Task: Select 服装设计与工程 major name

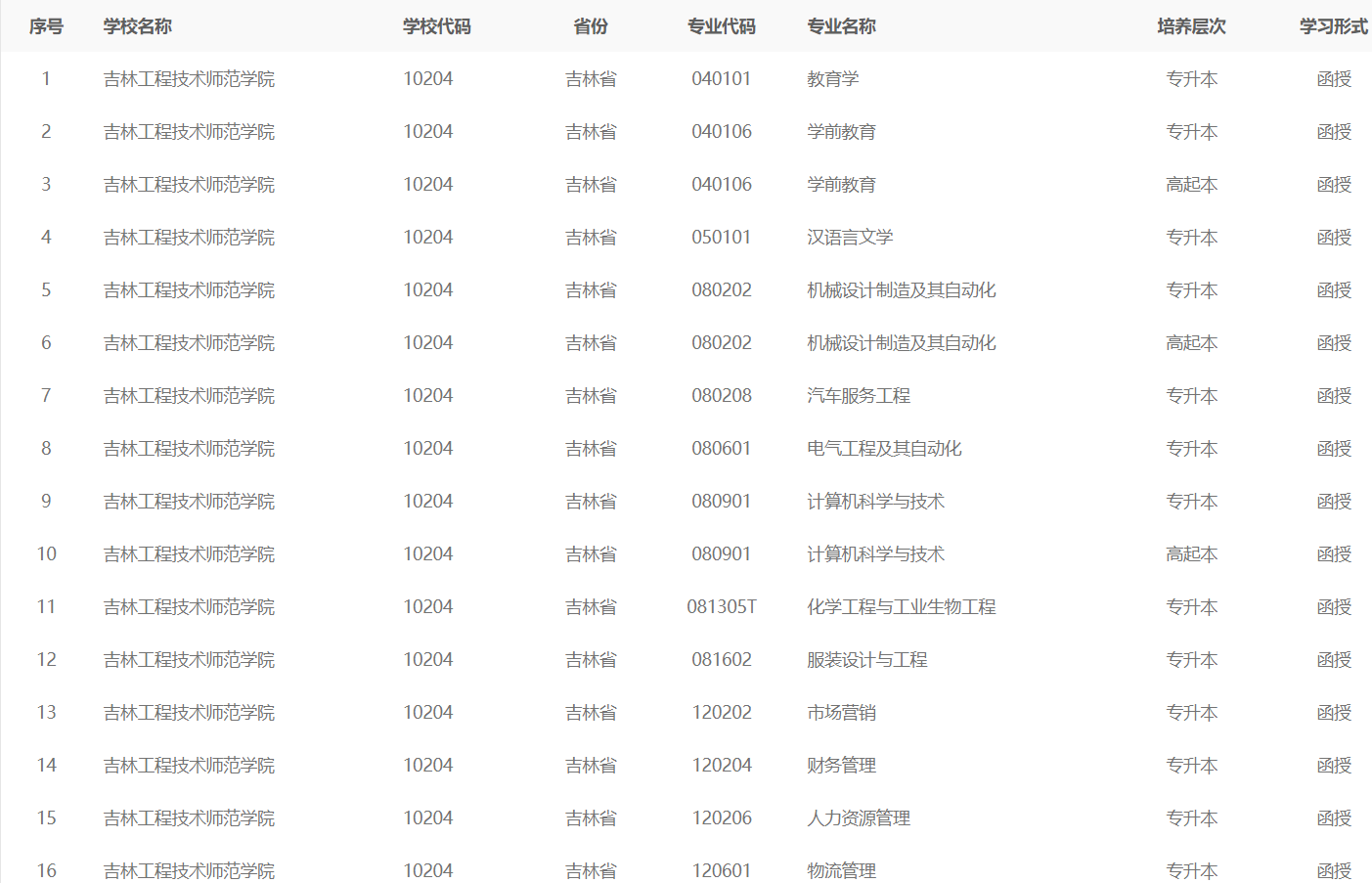Action: coord(867,660)
